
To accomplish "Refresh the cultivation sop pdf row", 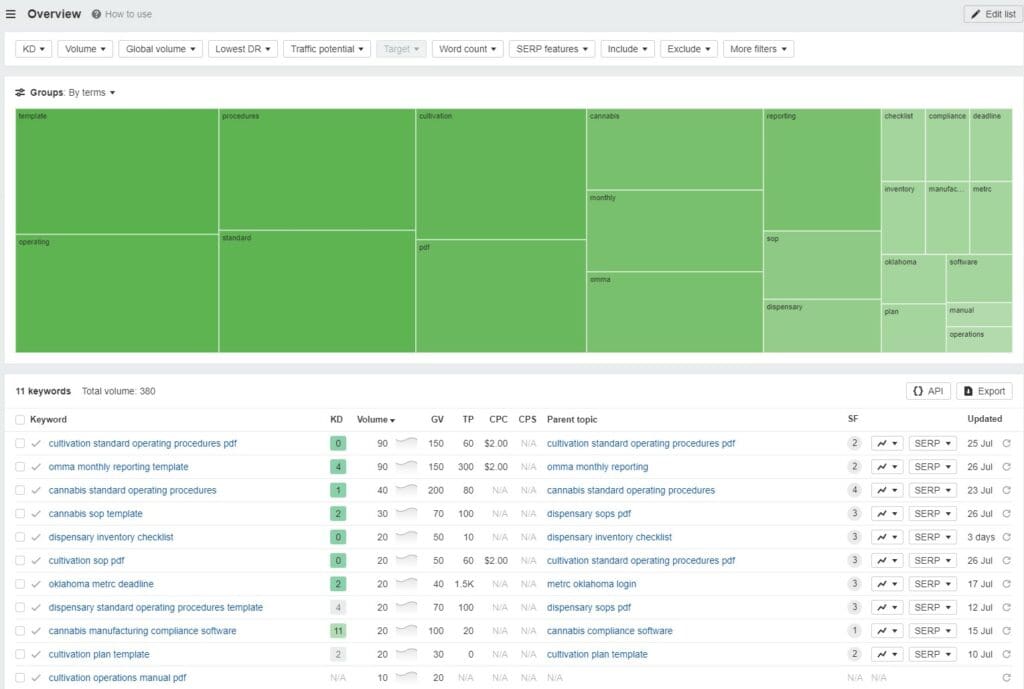I will tap(1006, 560).
